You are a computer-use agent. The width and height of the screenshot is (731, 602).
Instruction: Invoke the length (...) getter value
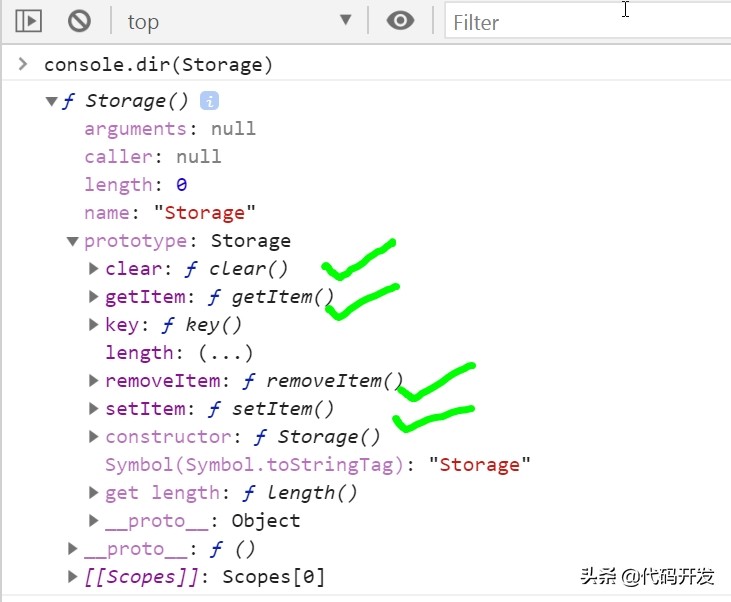225,353
